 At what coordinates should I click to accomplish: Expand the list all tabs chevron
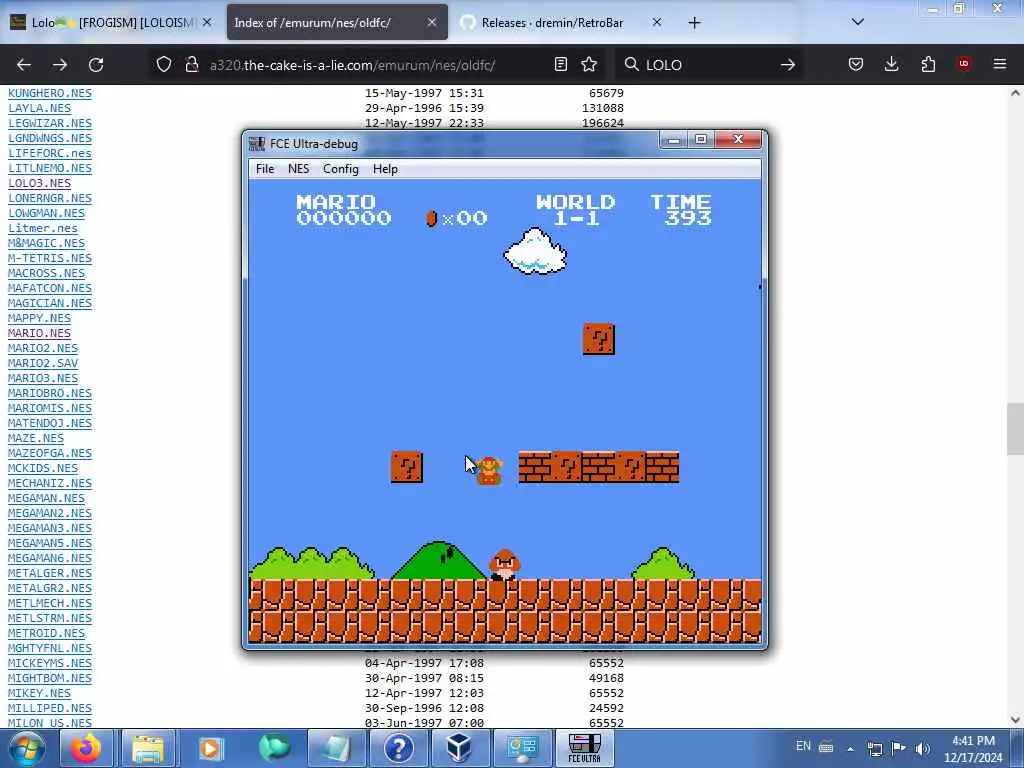(858, 22)
